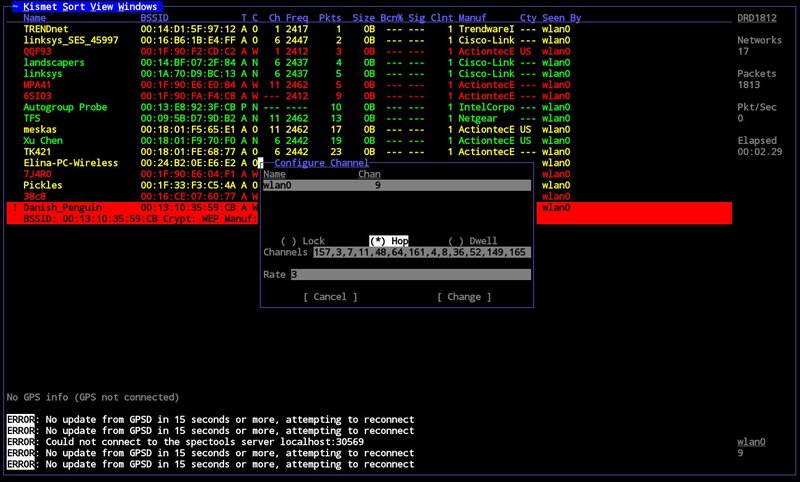Image resolution: width=800 pixels, height=482 pixels.
Task: Click the highlighted Danish_Penguin network
Action: click(x=62, y=207)
